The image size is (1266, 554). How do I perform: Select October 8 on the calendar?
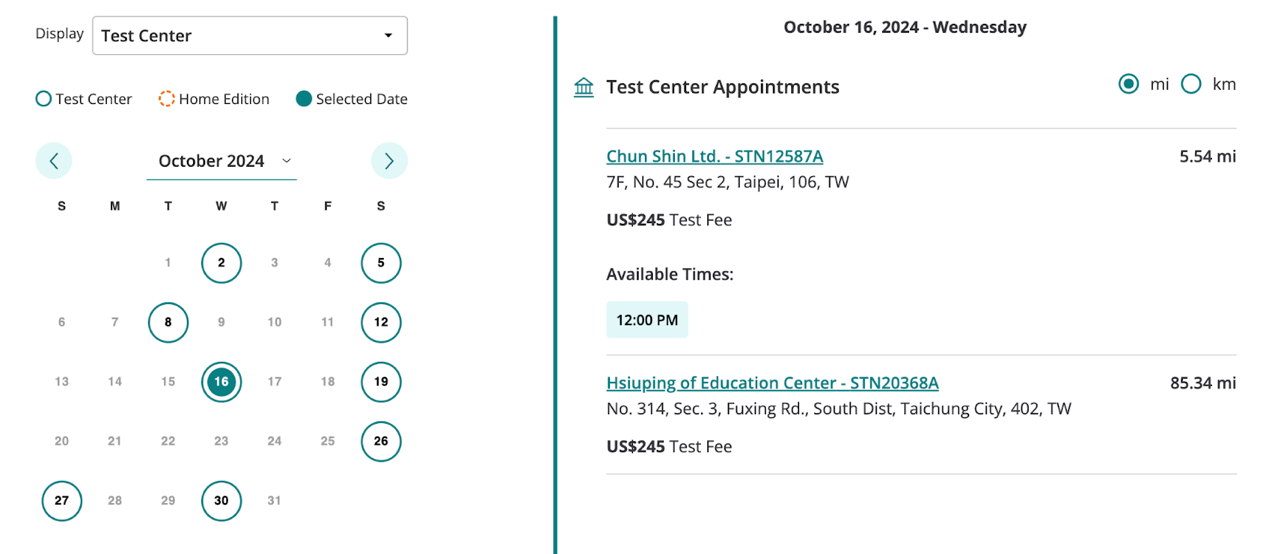coord(168,323)
